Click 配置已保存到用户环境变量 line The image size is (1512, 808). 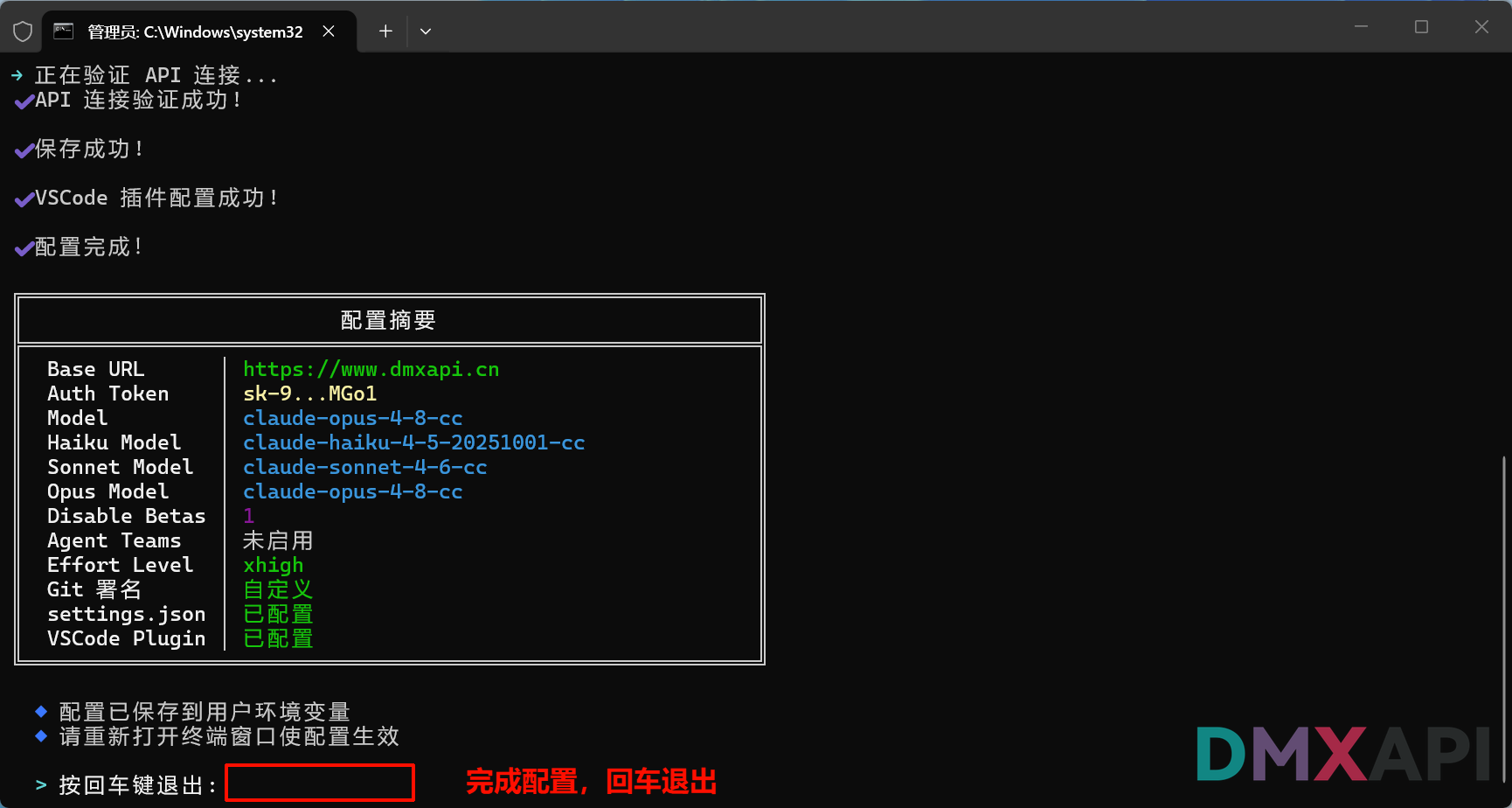coord(205,712)
